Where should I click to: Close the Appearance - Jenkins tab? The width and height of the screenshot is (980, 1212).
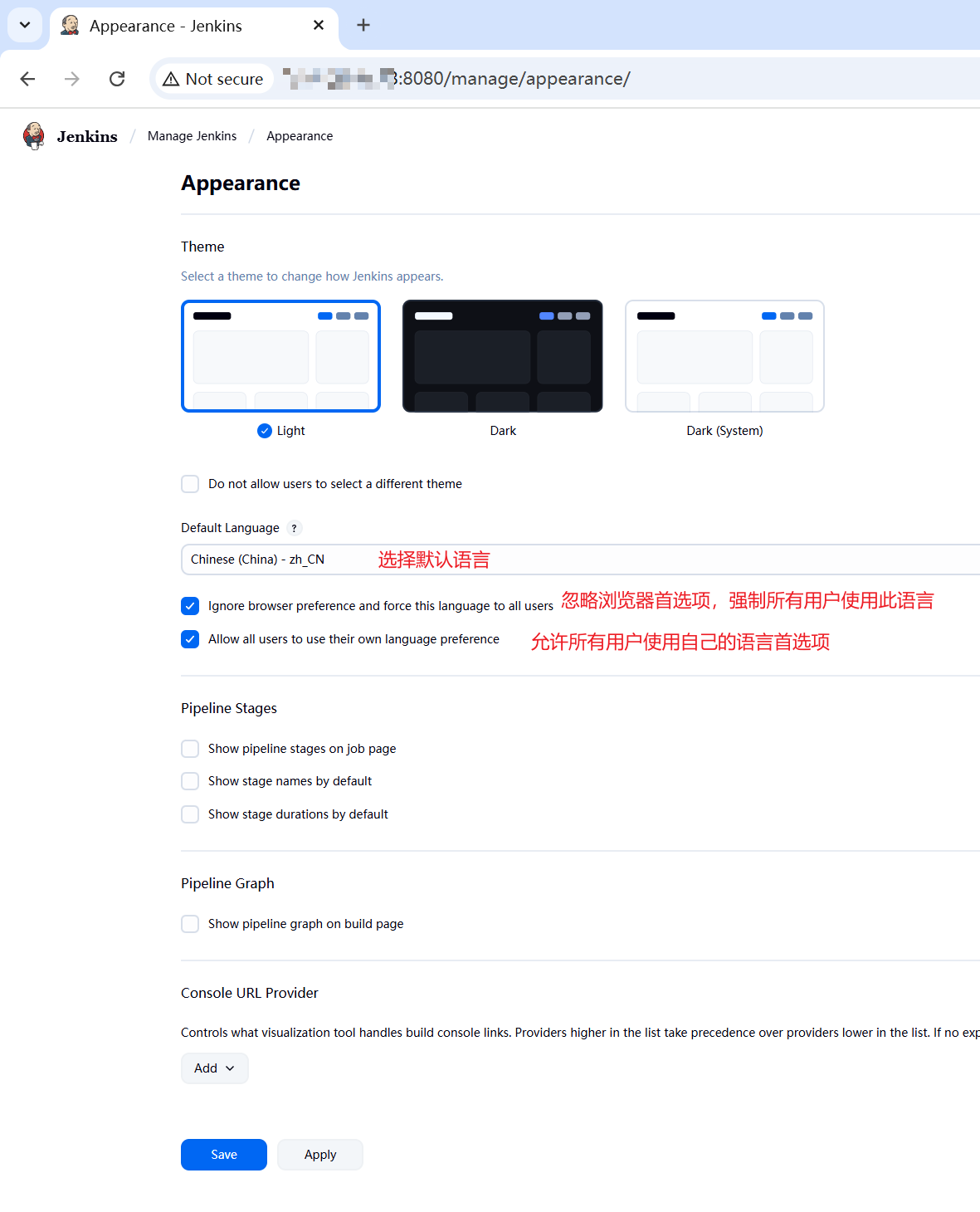[319, 25]
